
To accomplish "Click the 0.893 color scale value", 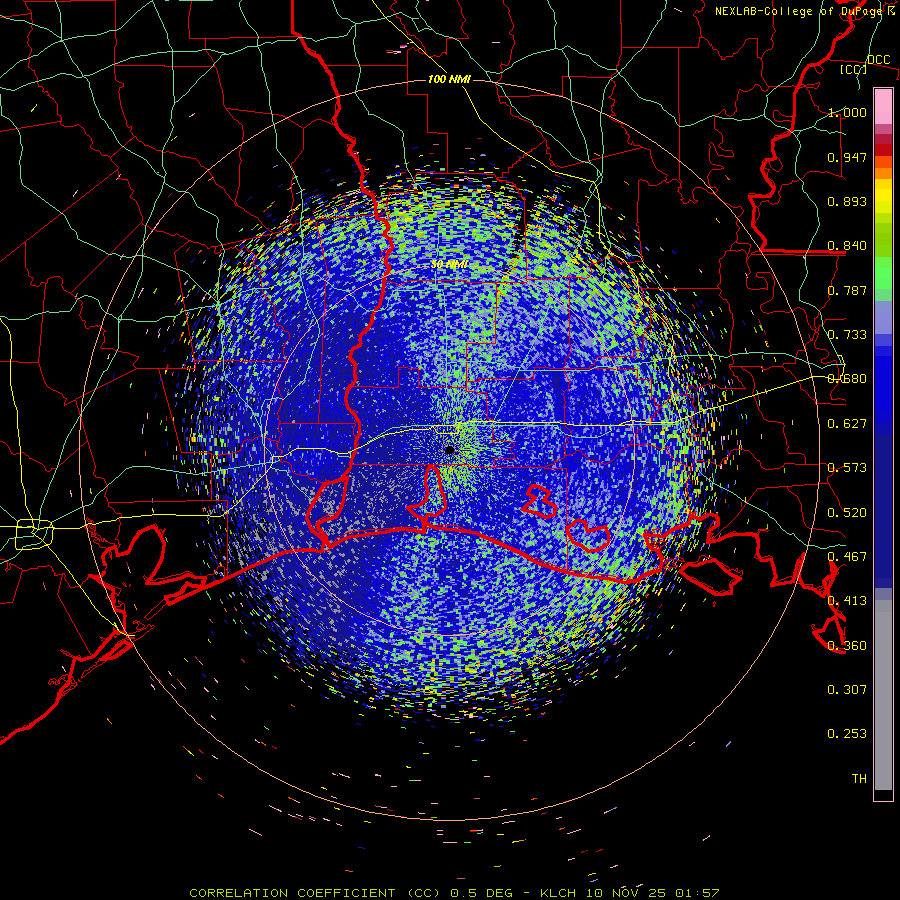I will (x=847, y=201).
